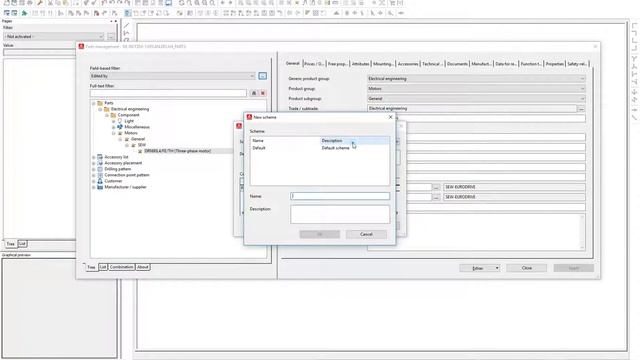Click the Connection point pattern icon
The height and width of the screenshot is (360, 640).
[100, 175]
